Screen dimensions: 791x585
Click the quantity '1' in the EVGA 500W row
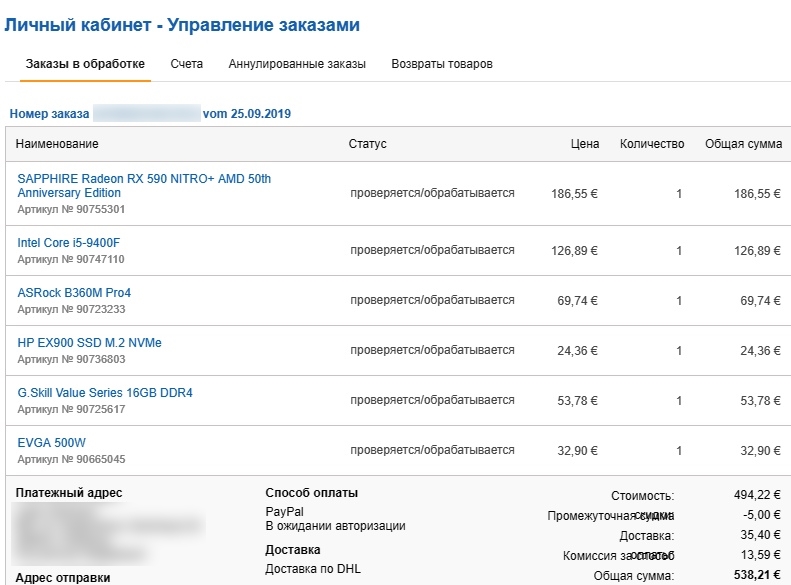679,450
